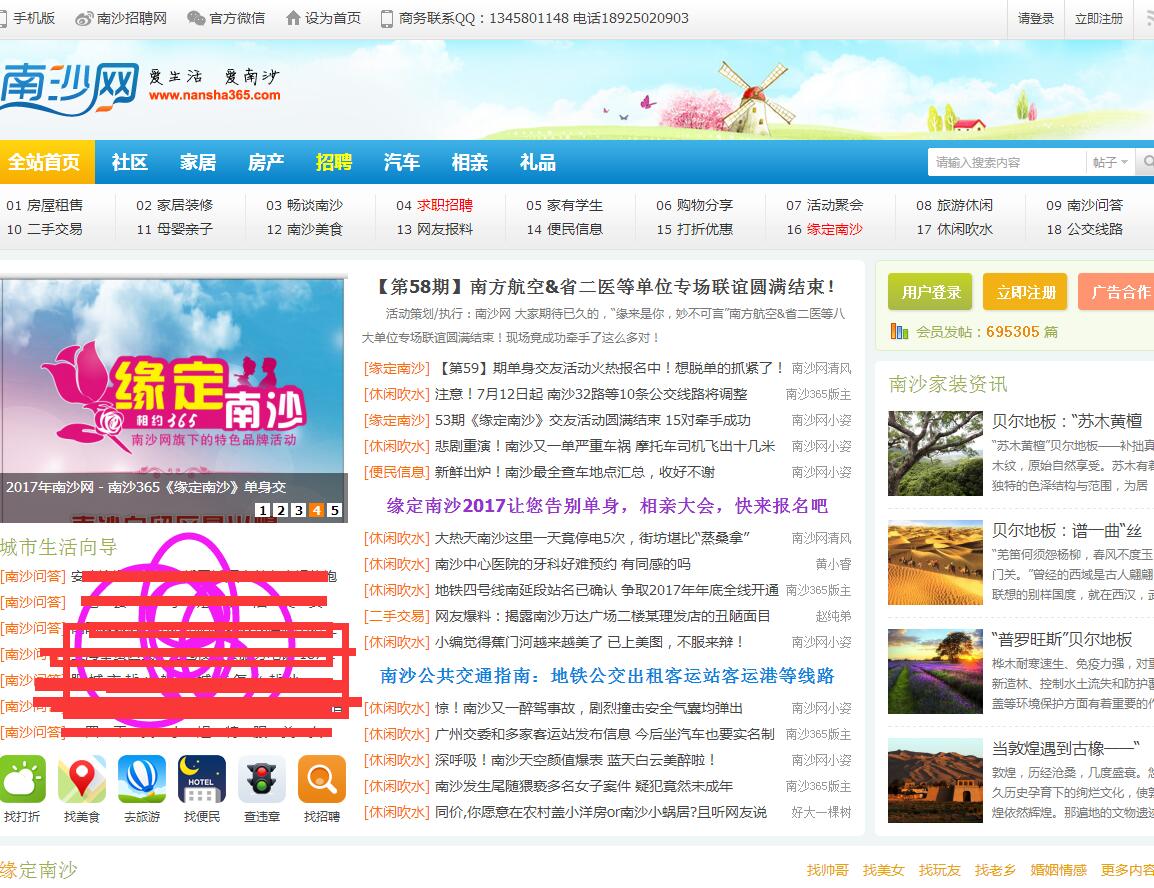The width and height of the screenshot is (1154, 888).
Task: Open the 查违章 traffic light icon
Action: tap(262, 779)
